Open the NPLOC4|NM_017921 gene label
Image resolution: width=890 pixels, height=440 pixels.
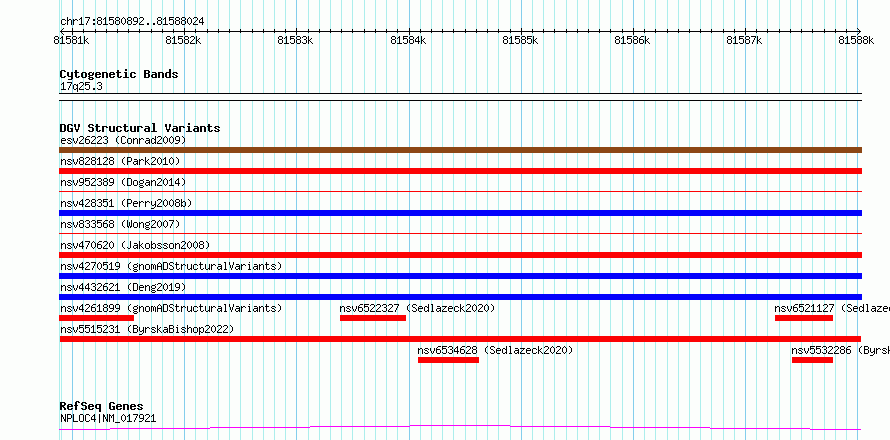pos(108,419)
